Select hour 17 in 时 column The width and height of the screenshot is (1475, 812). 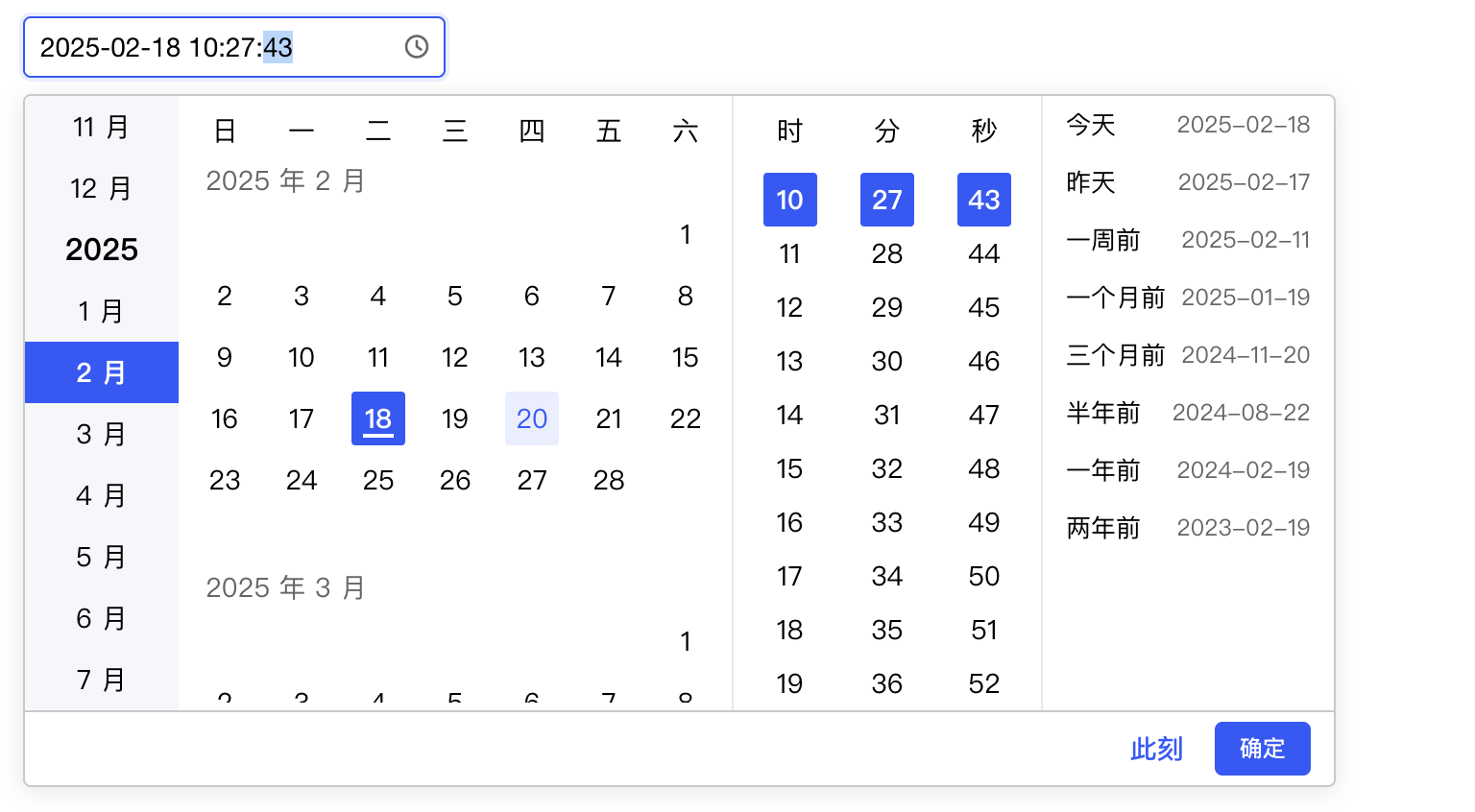790,576
